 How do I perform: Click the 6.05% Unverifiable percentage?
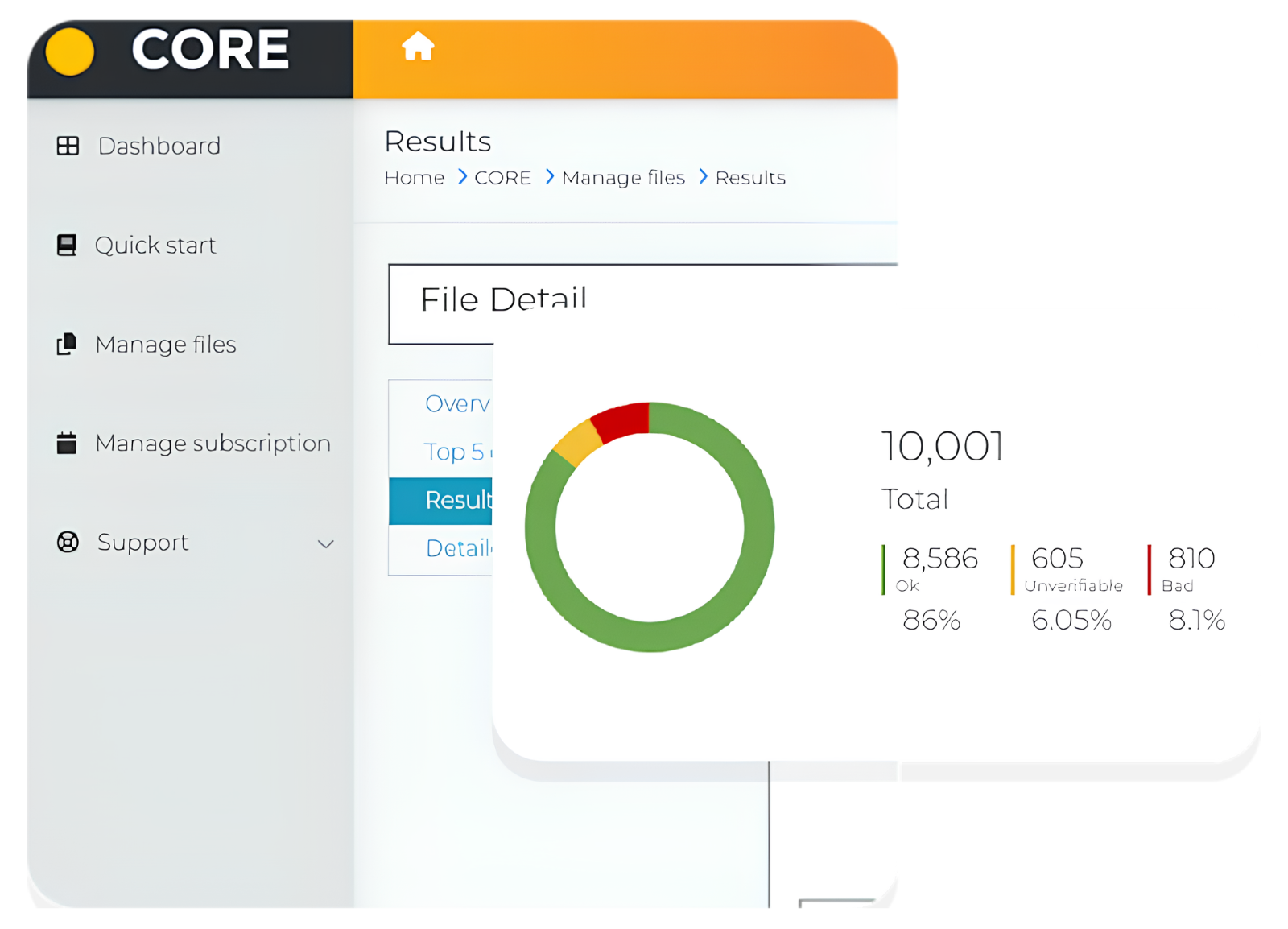pos(1071,620)
